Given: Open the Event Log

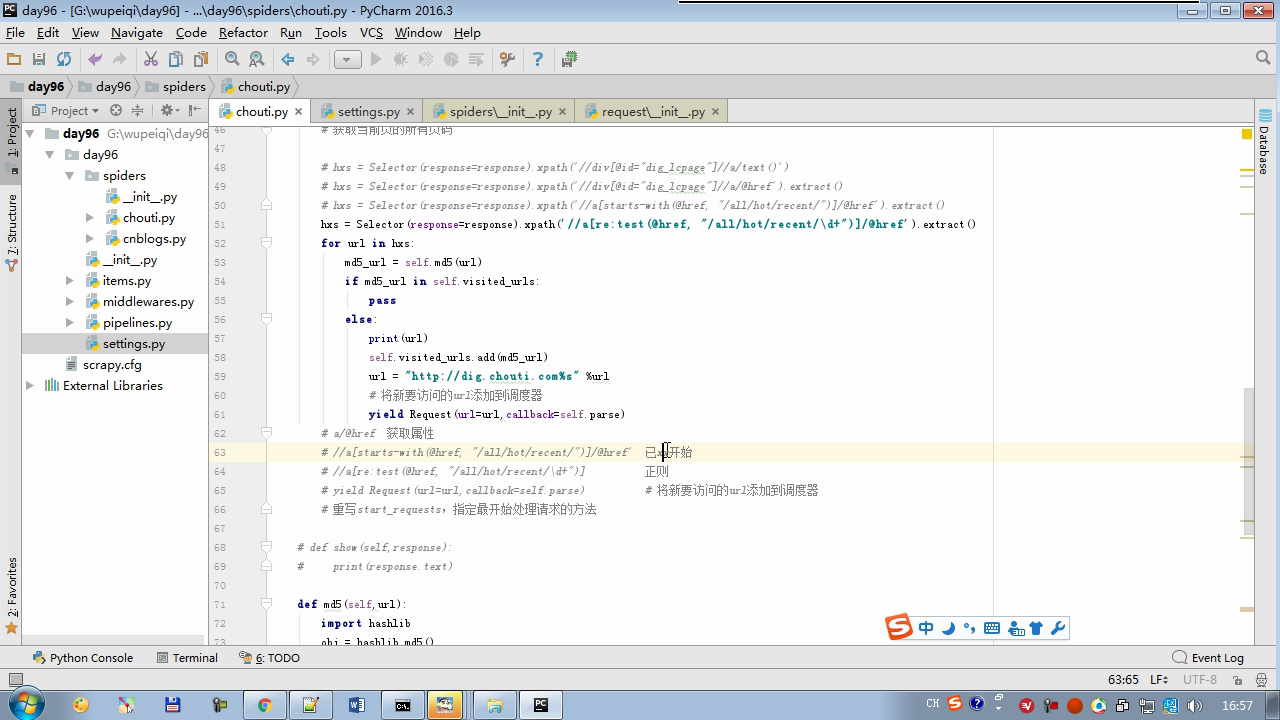Looking at the screenshot, I should coord(1208,658).
